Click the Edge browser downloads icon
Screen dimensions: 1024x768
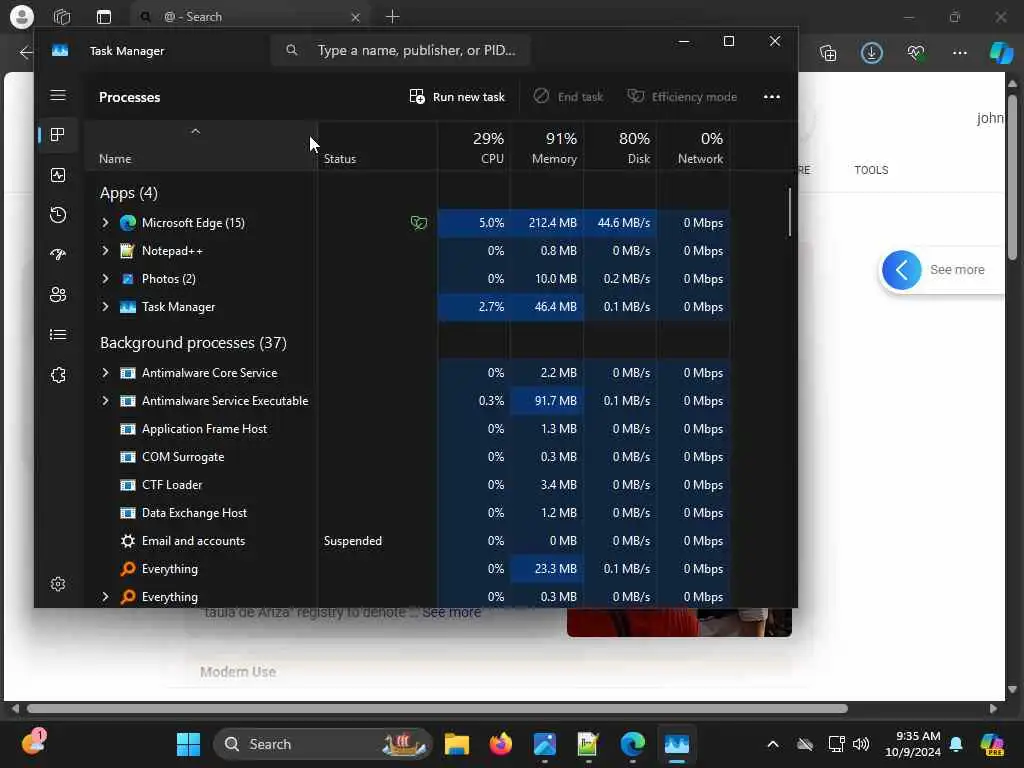[872, 53]
